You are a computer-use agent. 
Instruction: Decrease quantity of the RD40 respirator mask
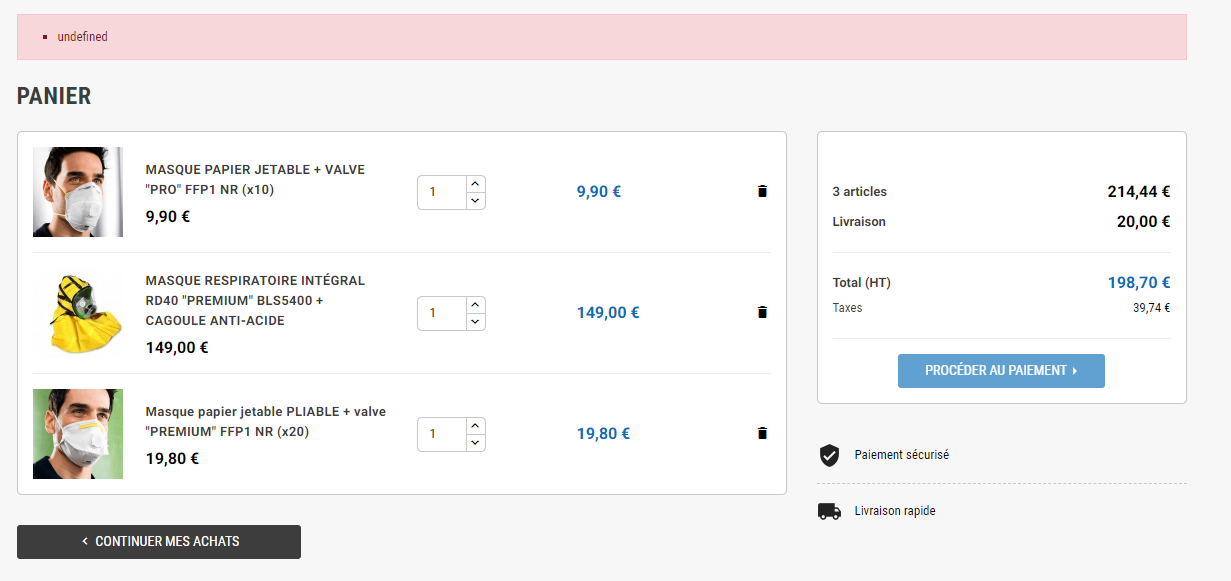(475, 321)
